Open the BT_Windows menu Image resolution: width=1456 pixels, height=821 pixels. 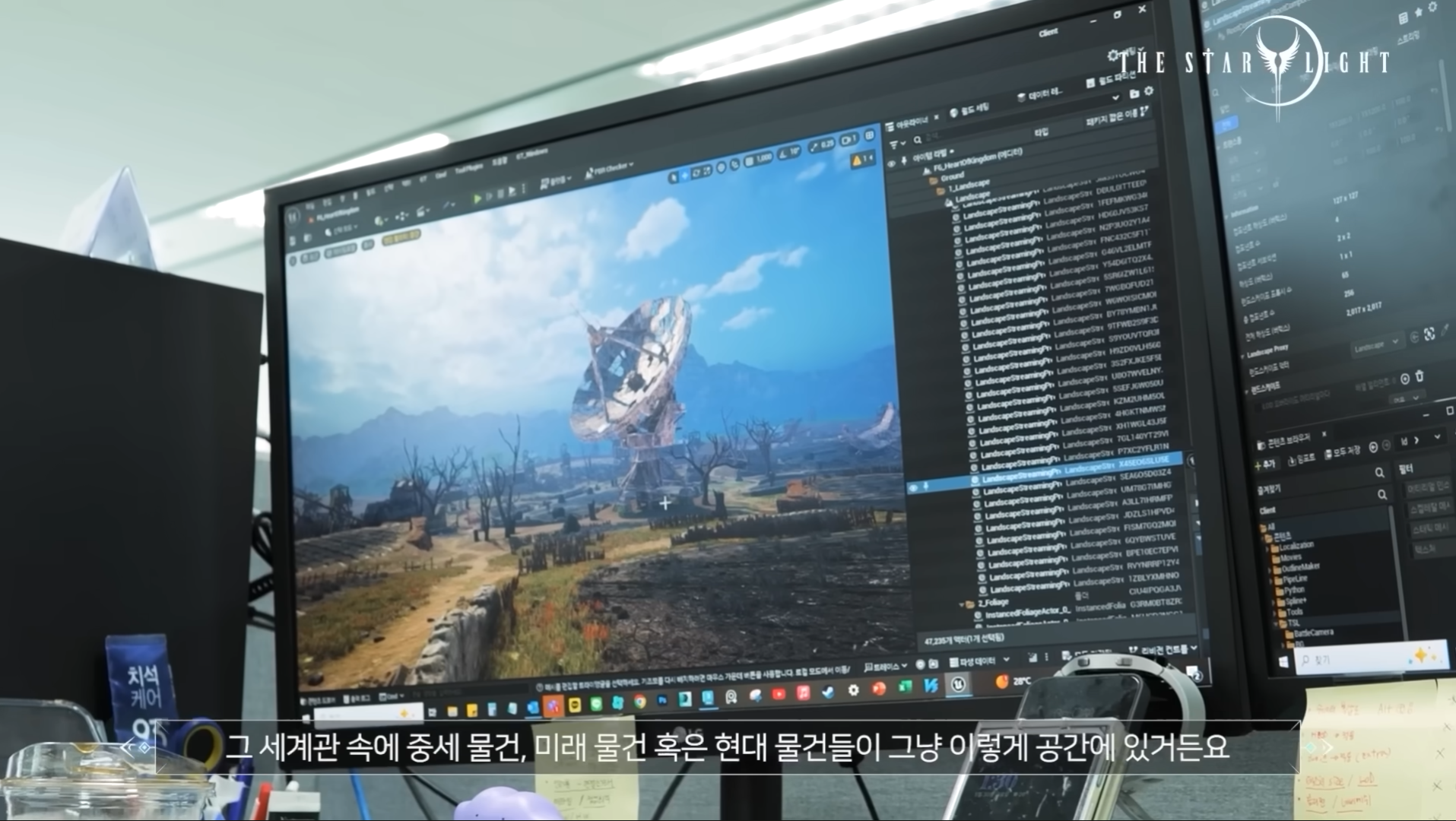point(532,154)
